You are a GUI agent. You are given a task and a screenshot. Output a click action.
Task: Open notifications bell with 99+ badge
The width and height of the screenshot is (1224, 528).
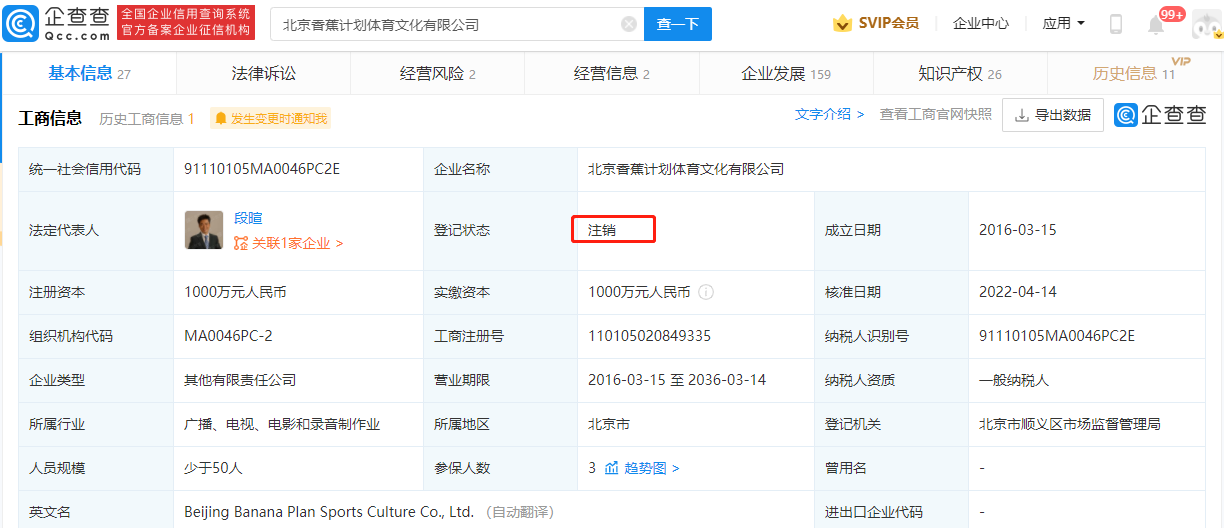[1157, 24]
